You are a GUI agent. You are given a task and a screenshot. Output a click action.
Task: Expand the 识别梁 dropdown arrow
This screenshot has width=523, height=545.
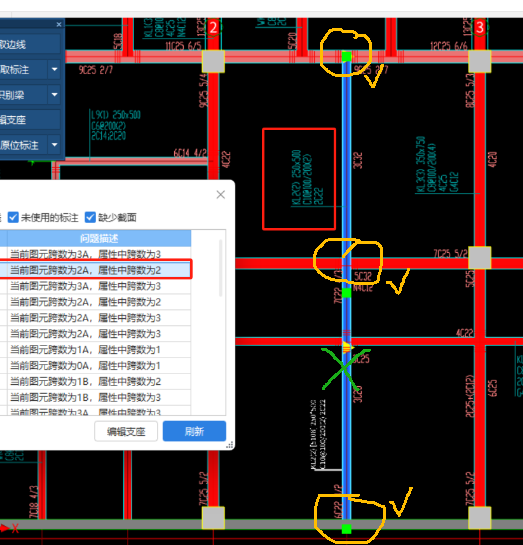click(55, 95)
